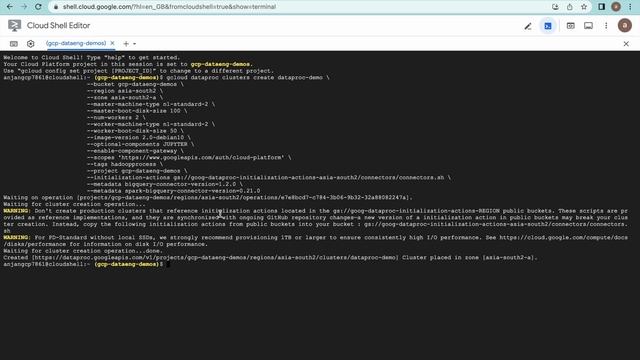Click '--image-version 2.0-debian10' line
Screen dimensions: 640x360
click(x=138, y=138)
